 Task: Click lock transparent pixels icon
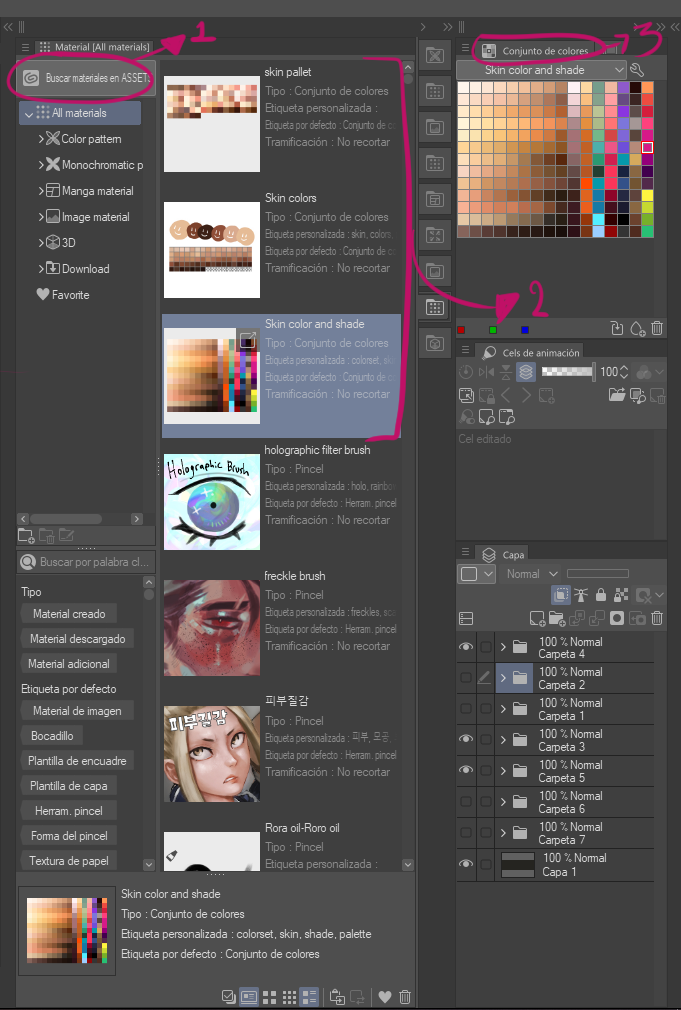[x=621, y=595]
